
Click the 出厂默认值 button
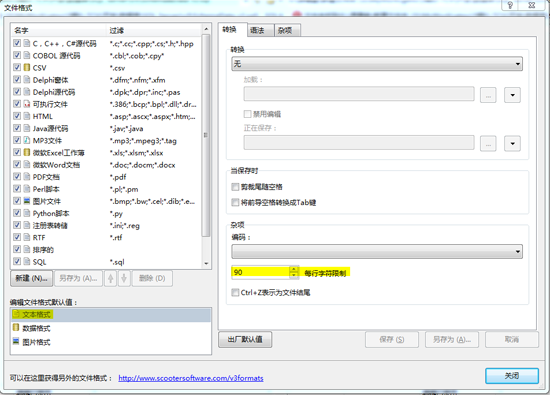point(245,339)
